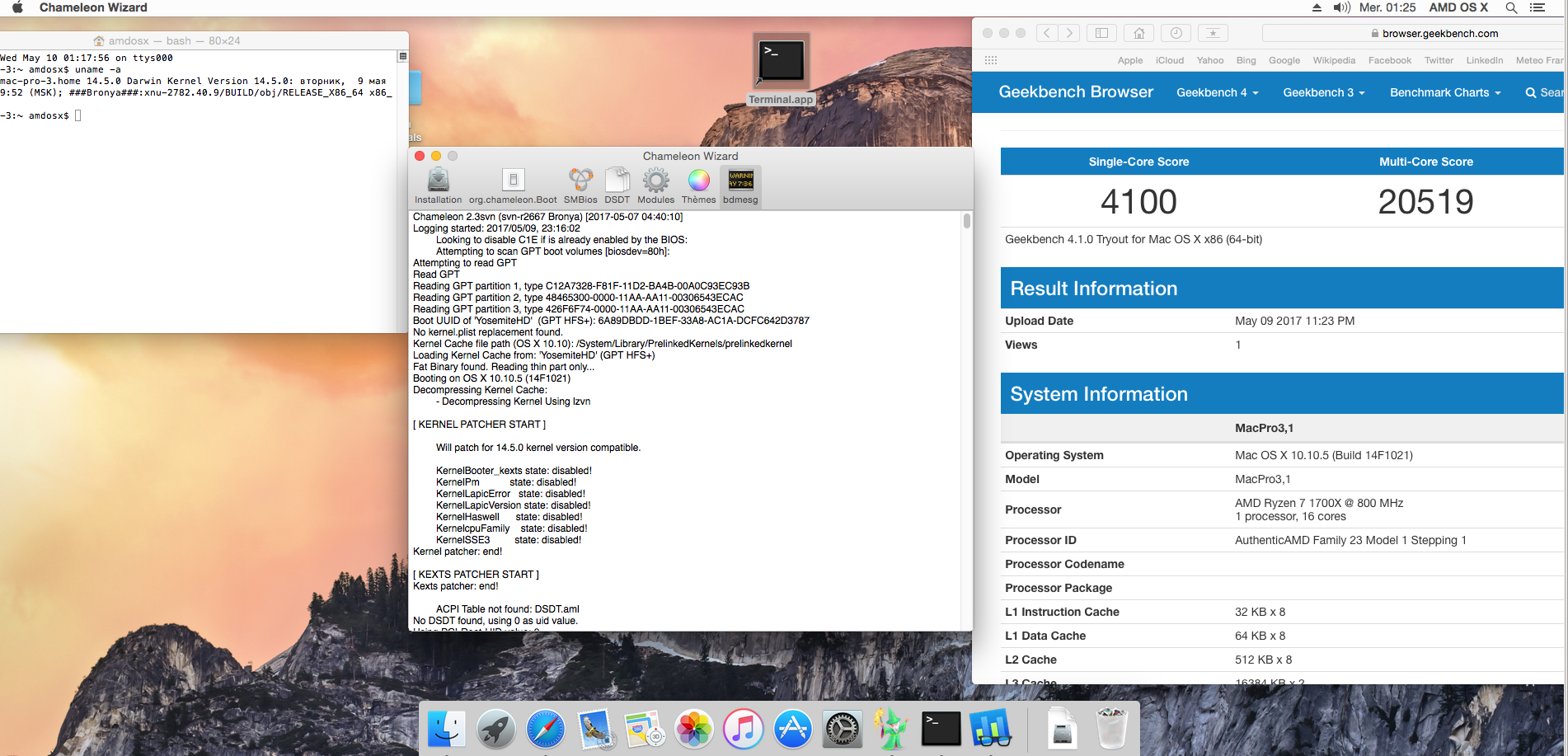Click the menu bar clock Mer. 01:25
The width and height of the screenshot is (1568, 756).
click(x=1387, y=7)
